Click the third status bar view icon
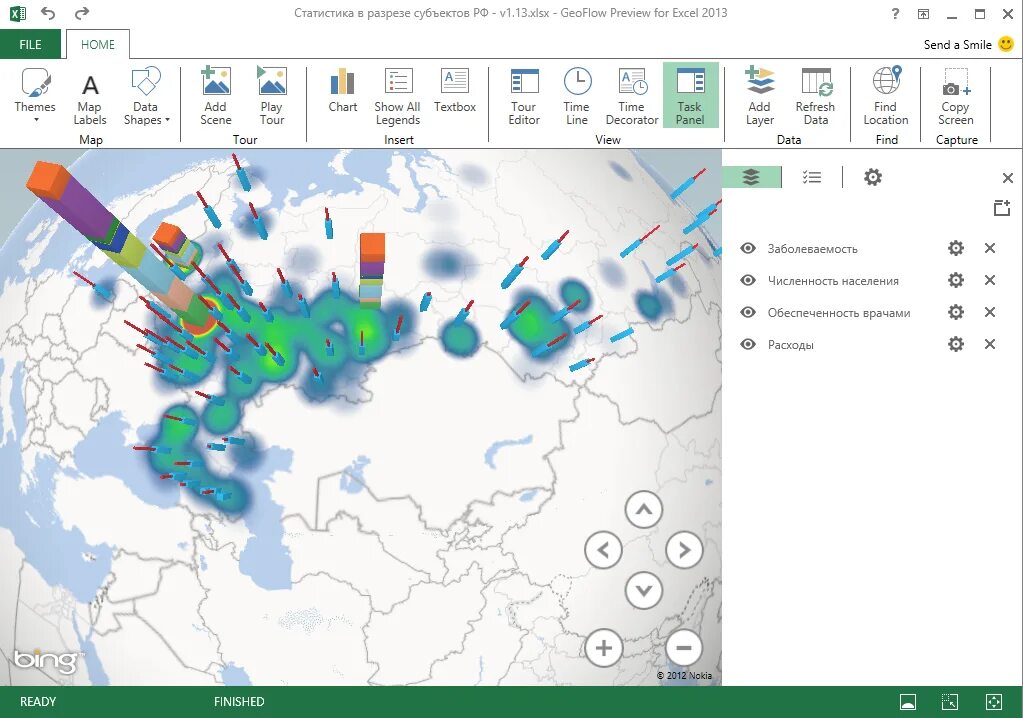Image resolution: width=1023 pixels, height=718 pixels. [x=993, y=702]
